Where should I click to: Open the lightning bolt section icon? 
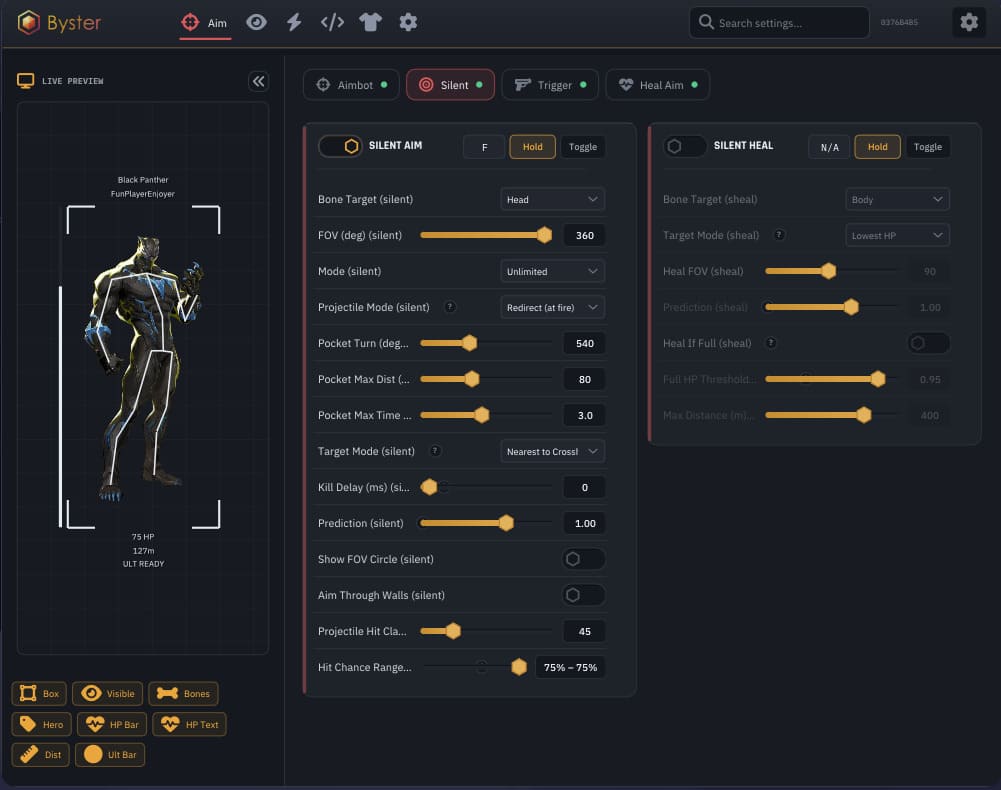click(x=294, y=22)
